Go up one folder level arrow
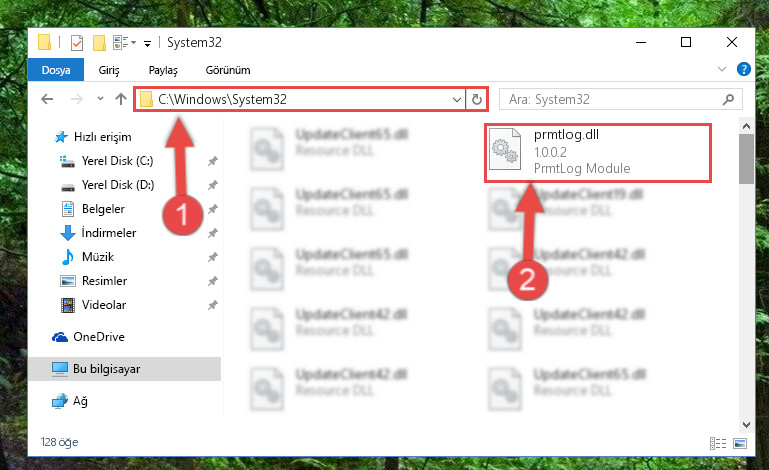Screen dimensions: 769x470 (121, 99)
